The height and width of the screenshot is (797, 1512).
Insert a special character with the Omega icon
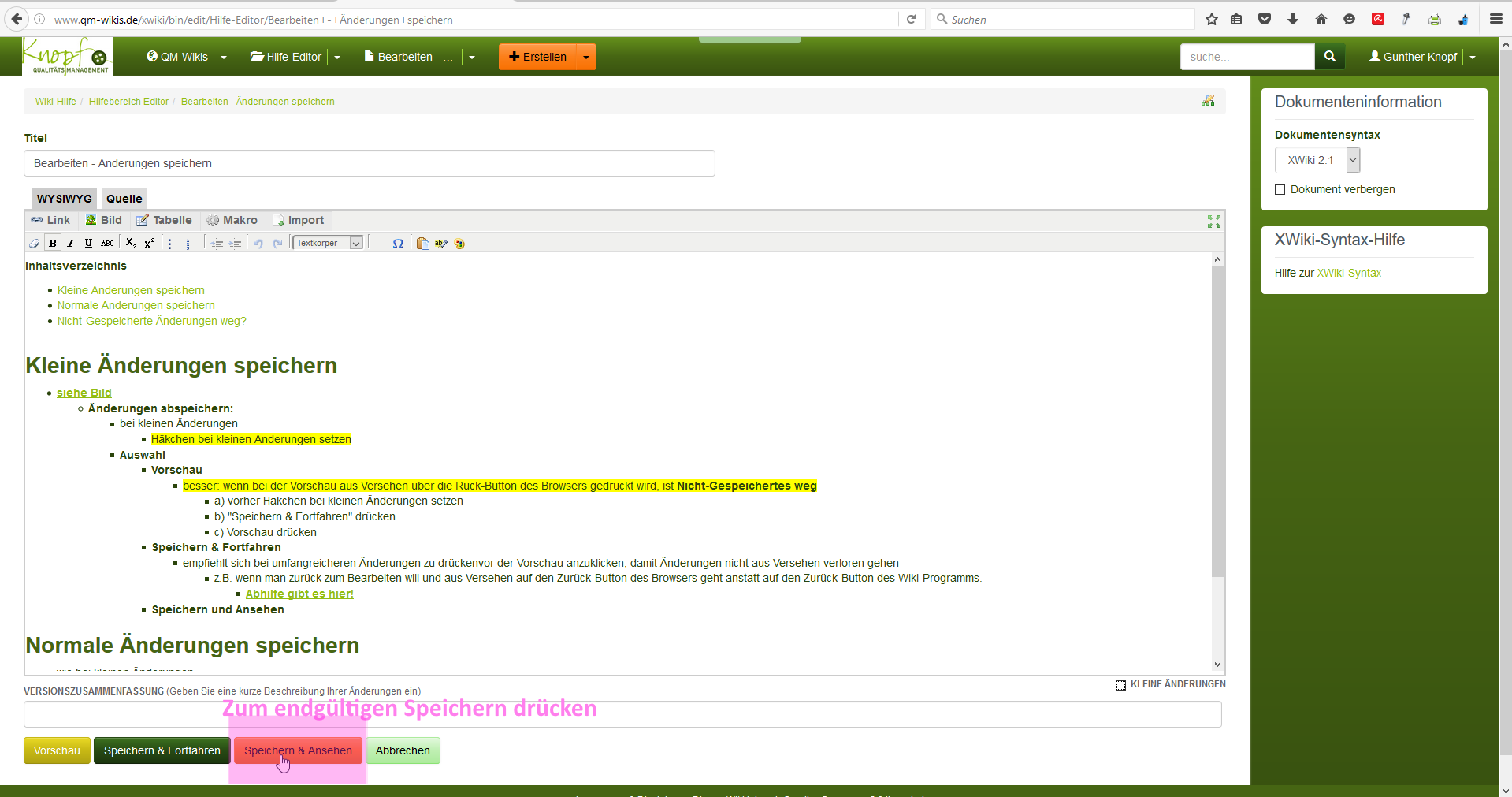click(x=398, y=244)
